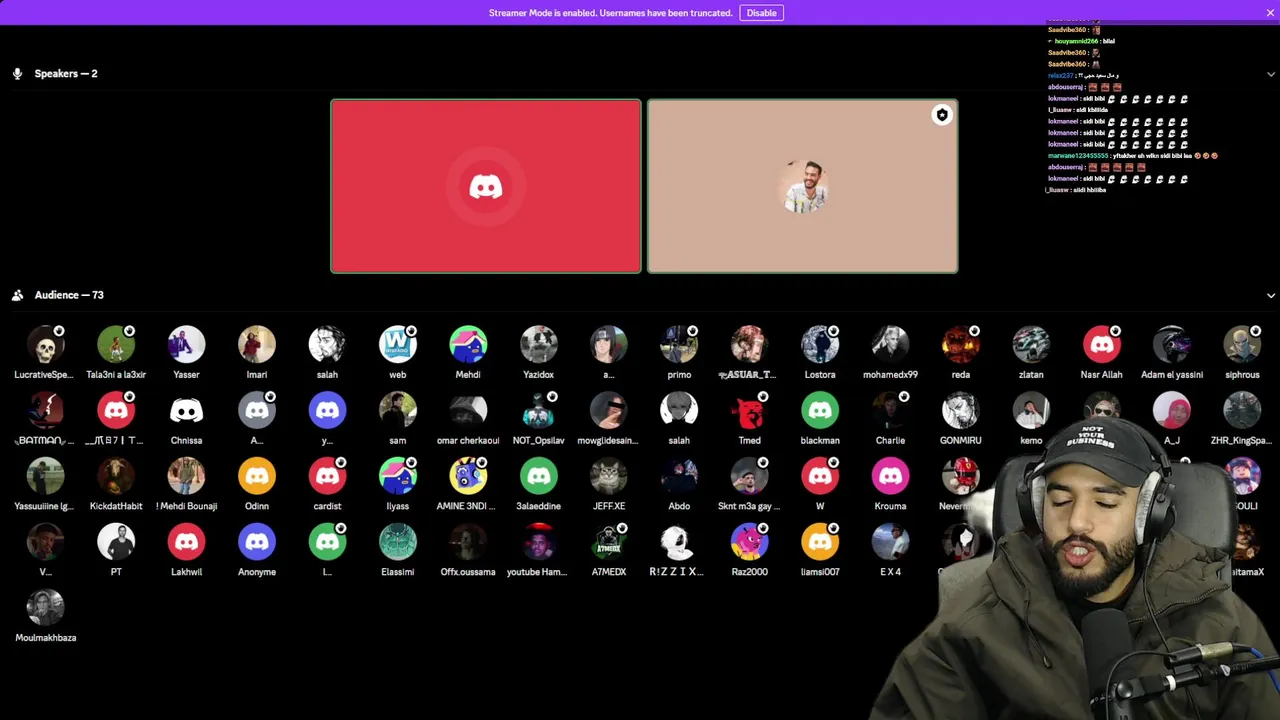
Task: Open Offx.oussama avatar
Action: pos(468,542)
